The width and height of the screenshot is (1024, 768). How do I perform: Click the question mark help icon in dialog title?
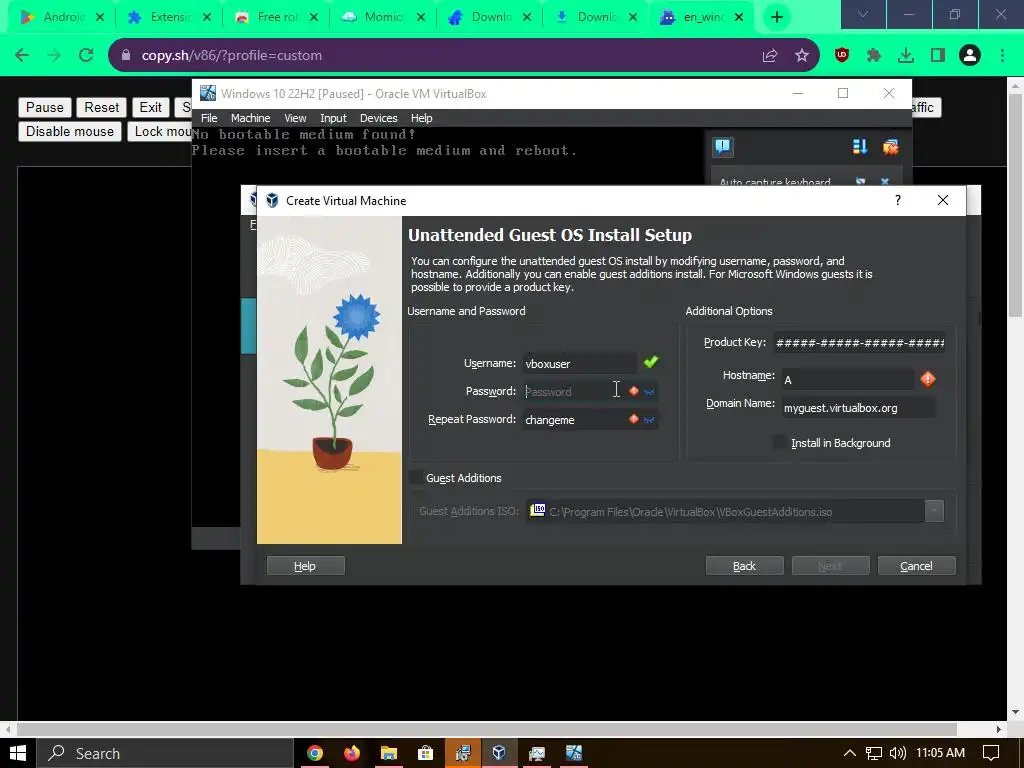[898, 200]
